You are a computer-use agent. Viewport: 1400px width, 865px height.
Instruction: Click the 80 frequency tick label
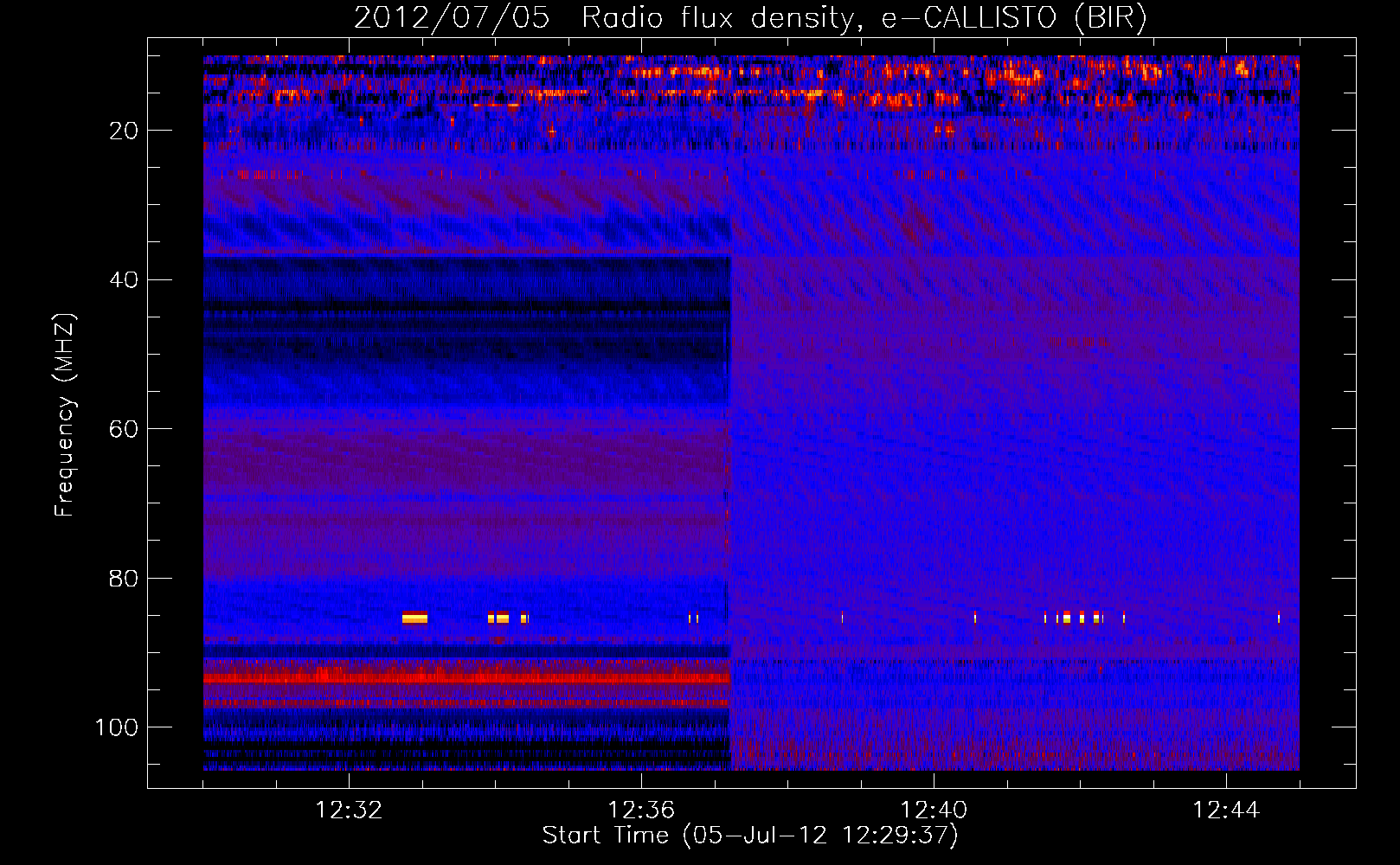pyautogui.click(x=125, y=578)
